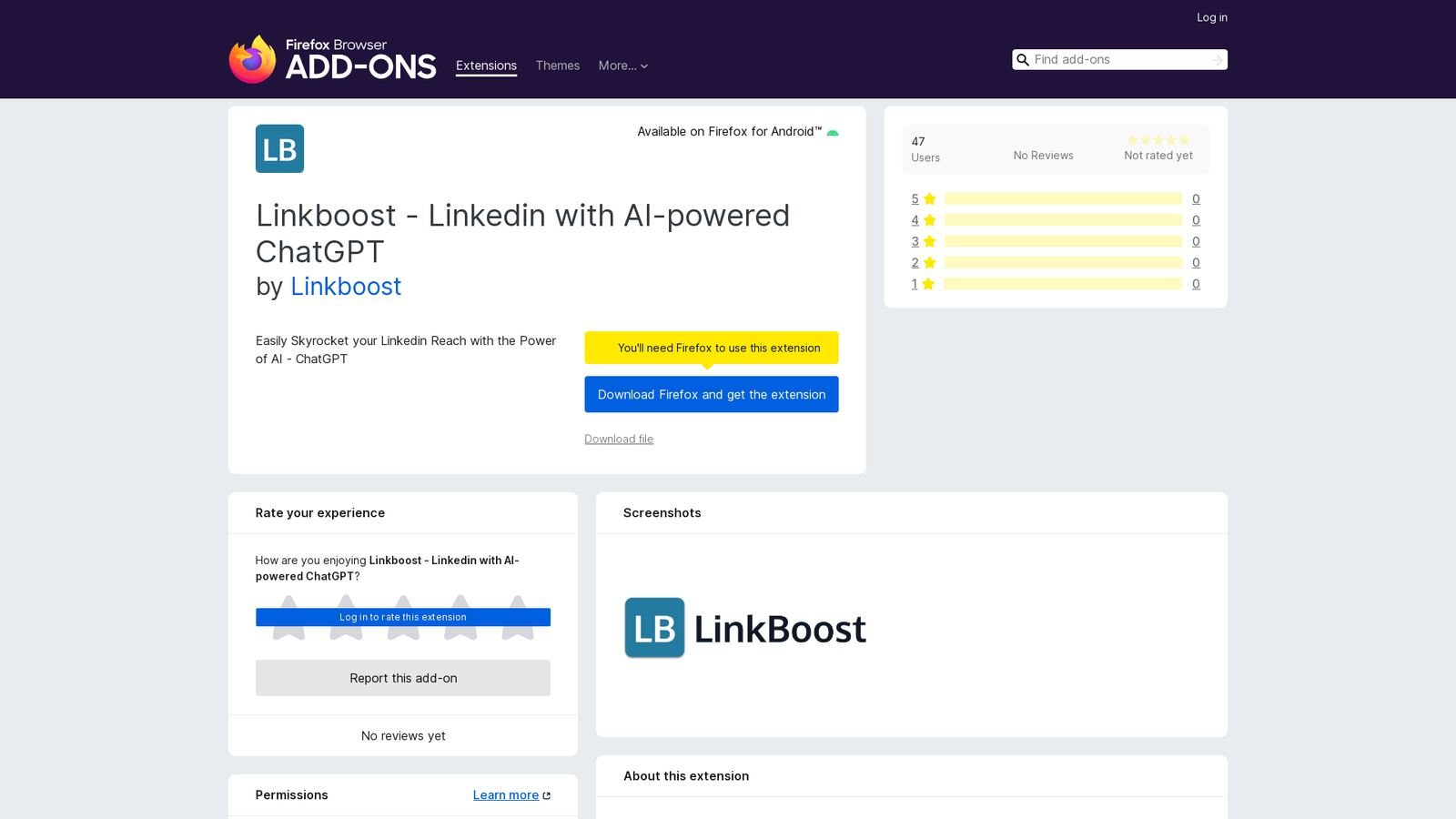Click the 47 Users count
The image size is (1456, 819).
click(x=925, y=149)
